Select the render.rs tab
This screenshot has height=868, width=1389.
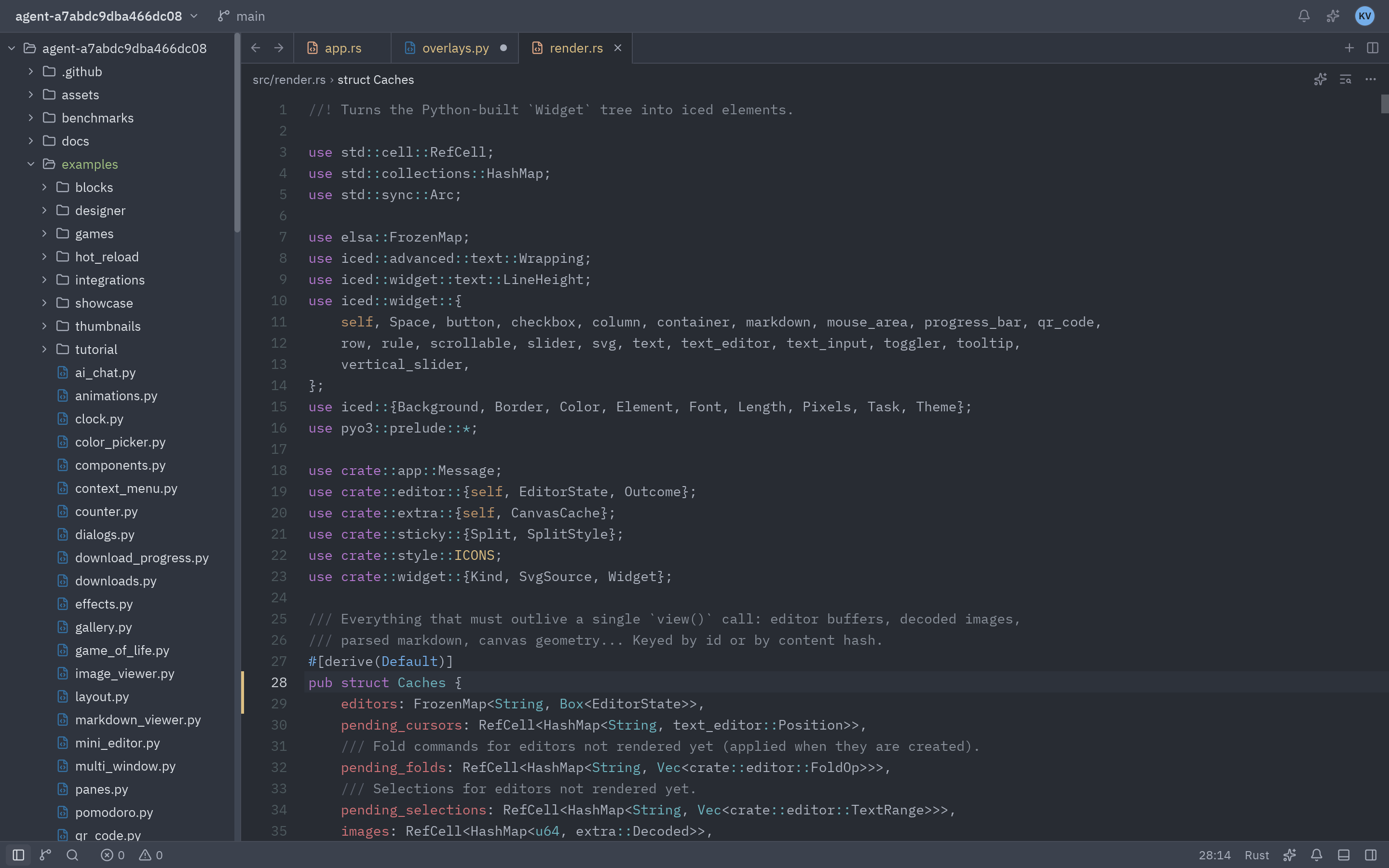point(576,48)
